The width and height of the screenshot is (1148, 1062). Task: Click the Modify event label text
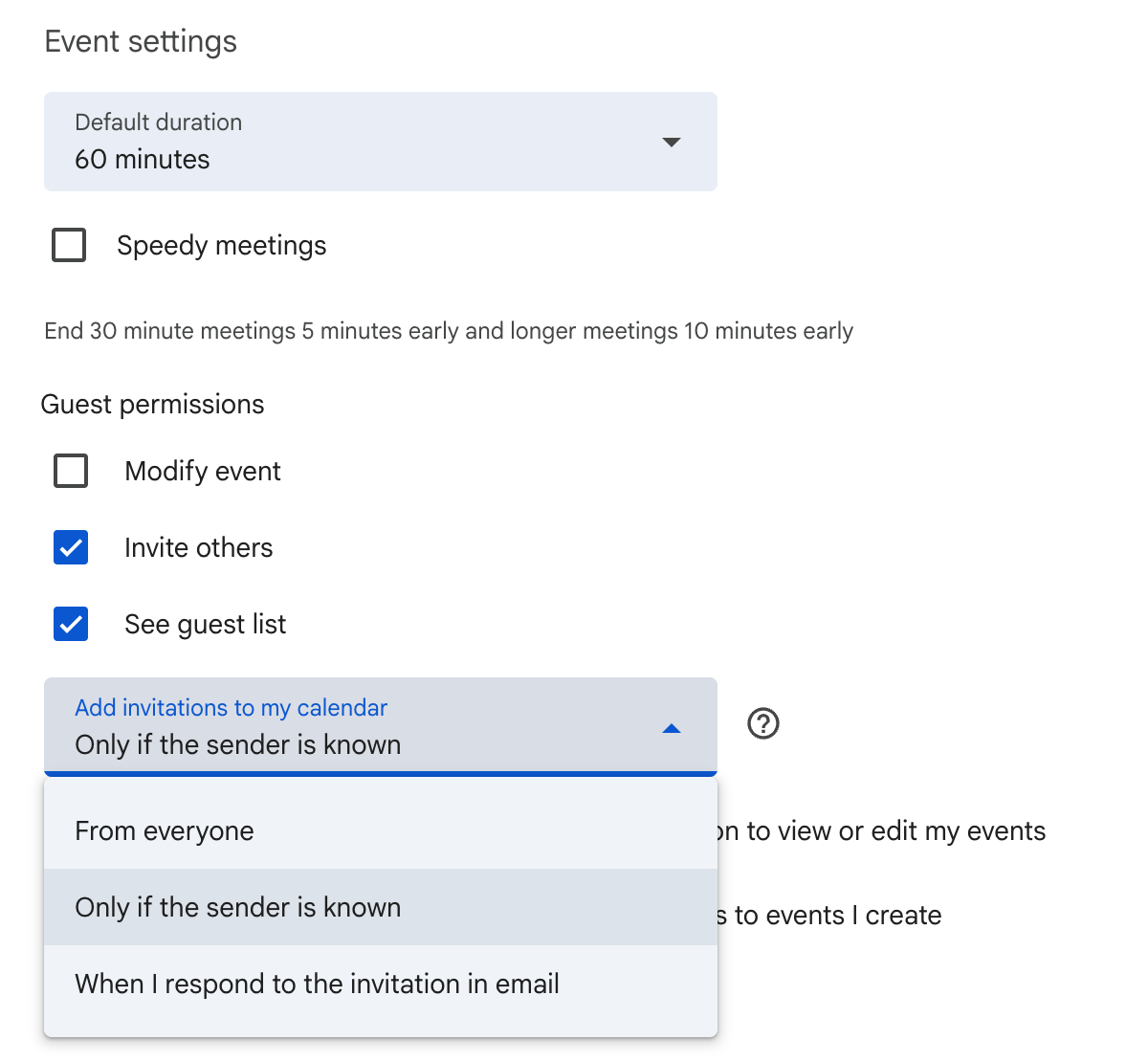(x=203, y=472)
